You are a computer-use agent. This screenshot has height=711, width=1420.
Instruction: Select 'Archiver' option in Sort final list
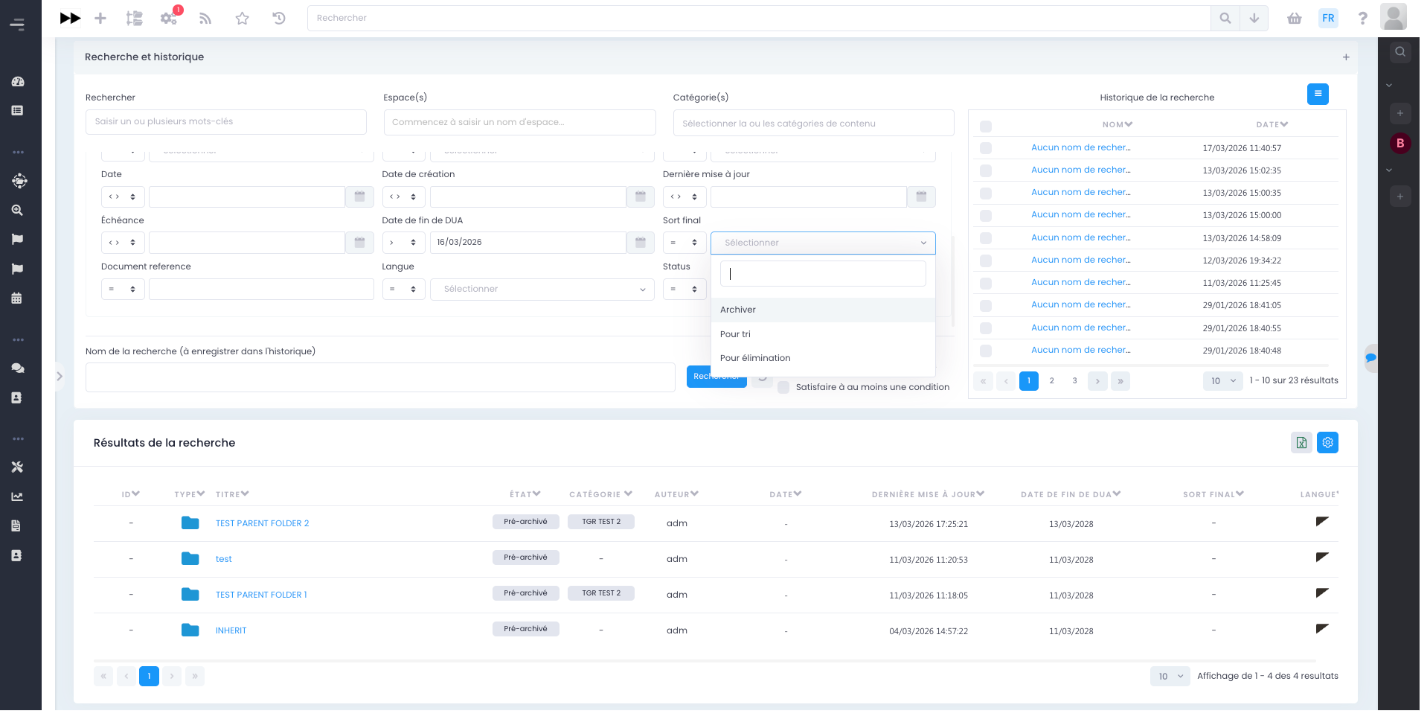pos(823,310)
